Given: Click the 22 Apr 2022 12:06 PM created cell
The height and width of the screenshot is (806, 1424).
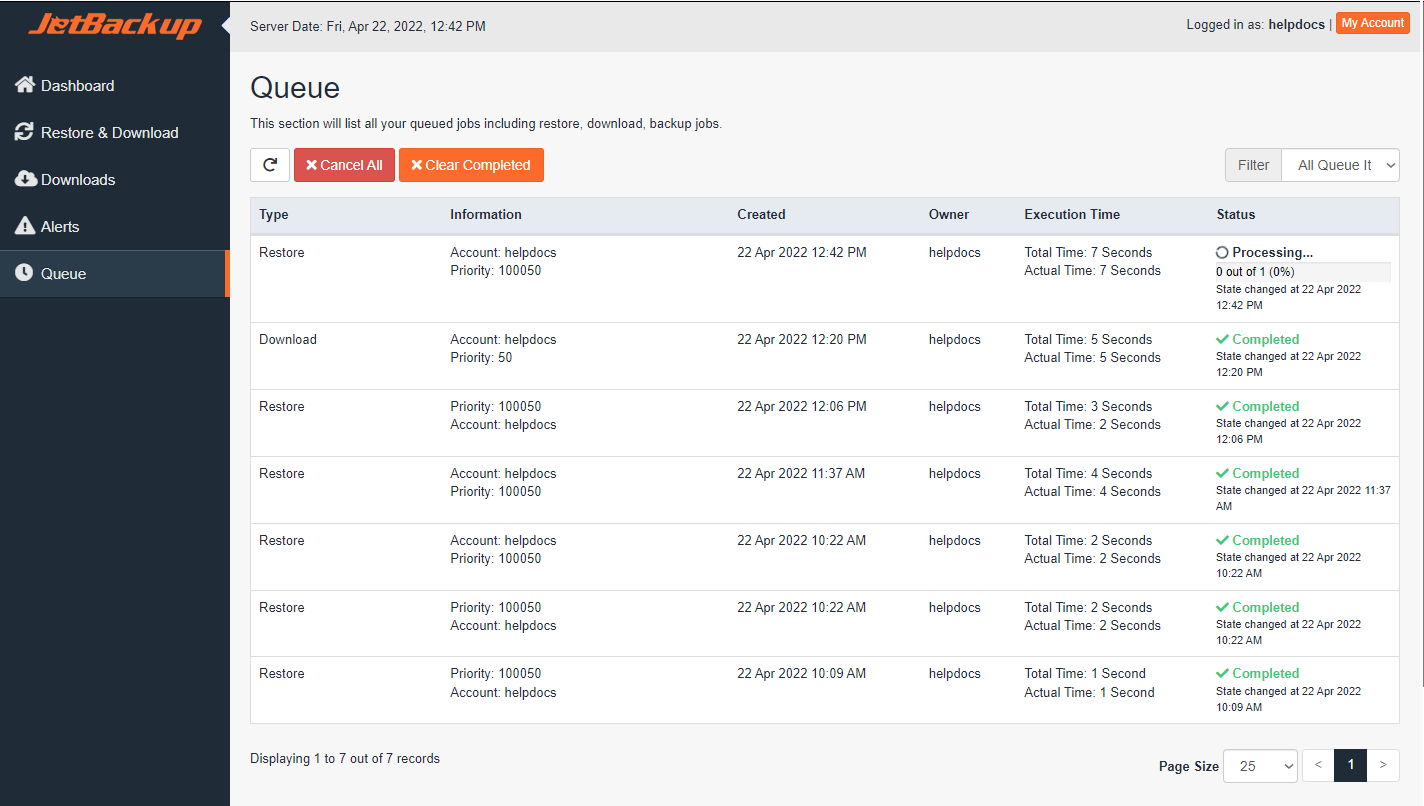Looking at the screenshot, I should (802, 407).
